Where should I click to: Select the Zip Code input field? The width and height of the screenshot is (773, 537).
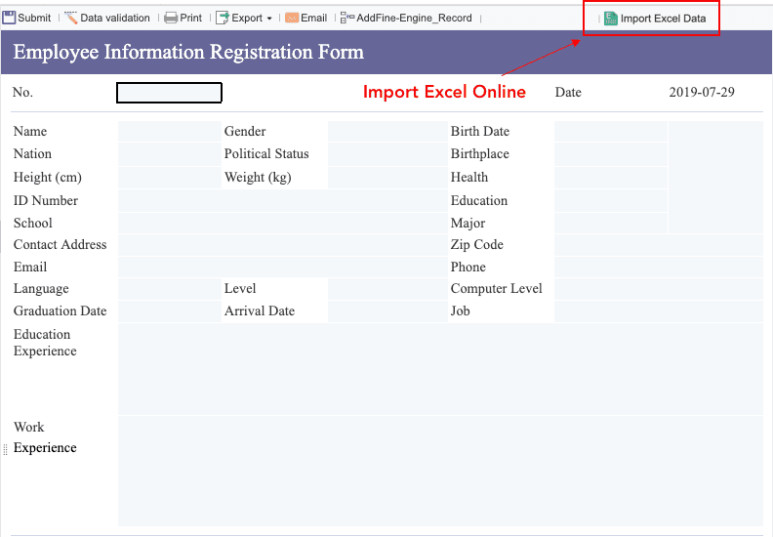659,245
